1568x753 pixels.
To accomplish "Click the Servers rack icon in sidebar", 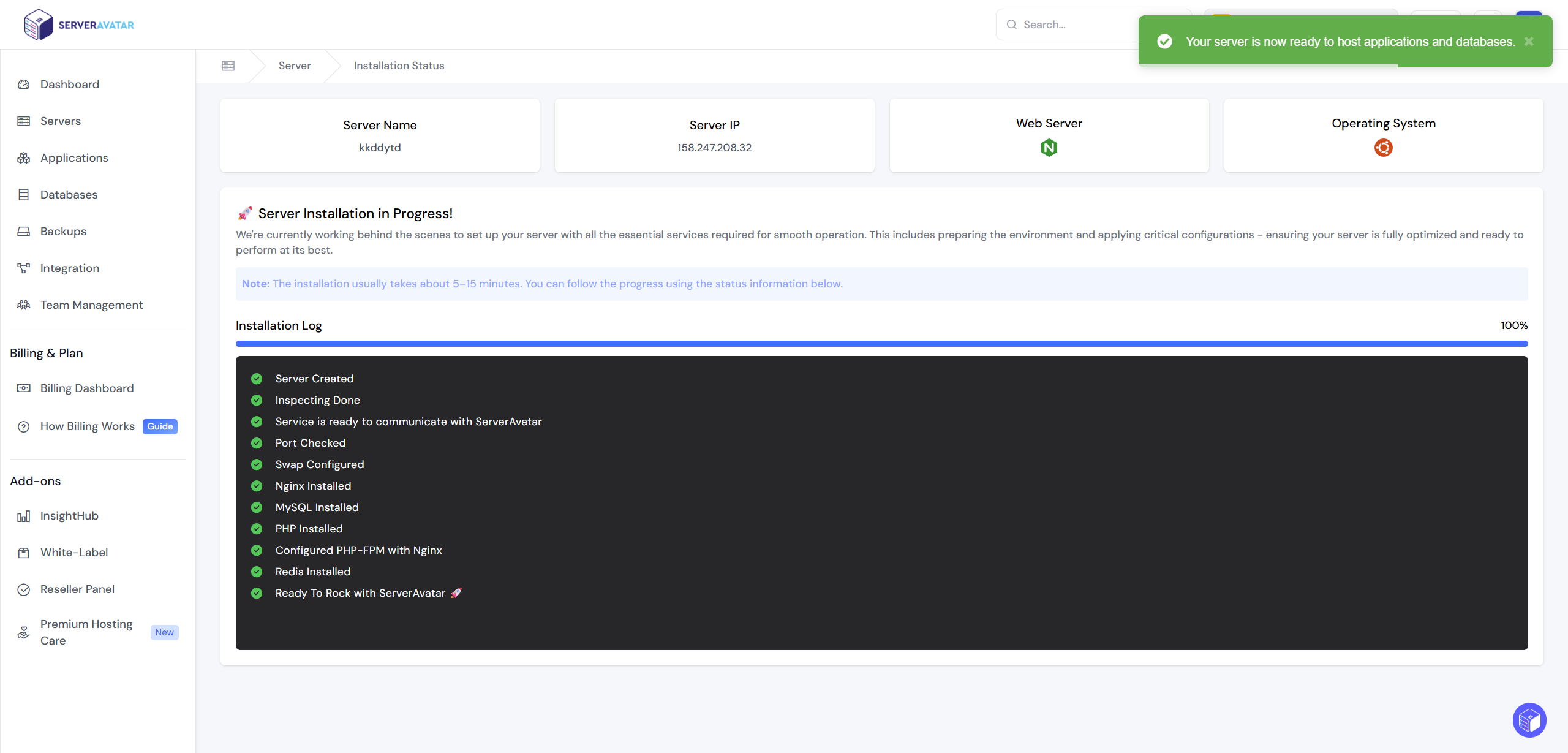I will tap(24, 121).
